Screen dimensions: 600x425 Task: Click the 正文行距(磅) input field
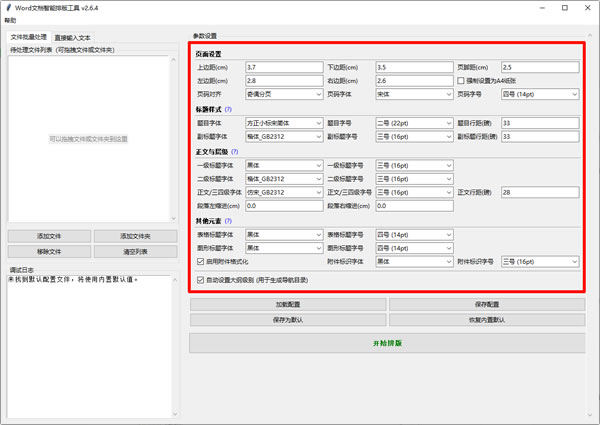[x=540, y=192]
